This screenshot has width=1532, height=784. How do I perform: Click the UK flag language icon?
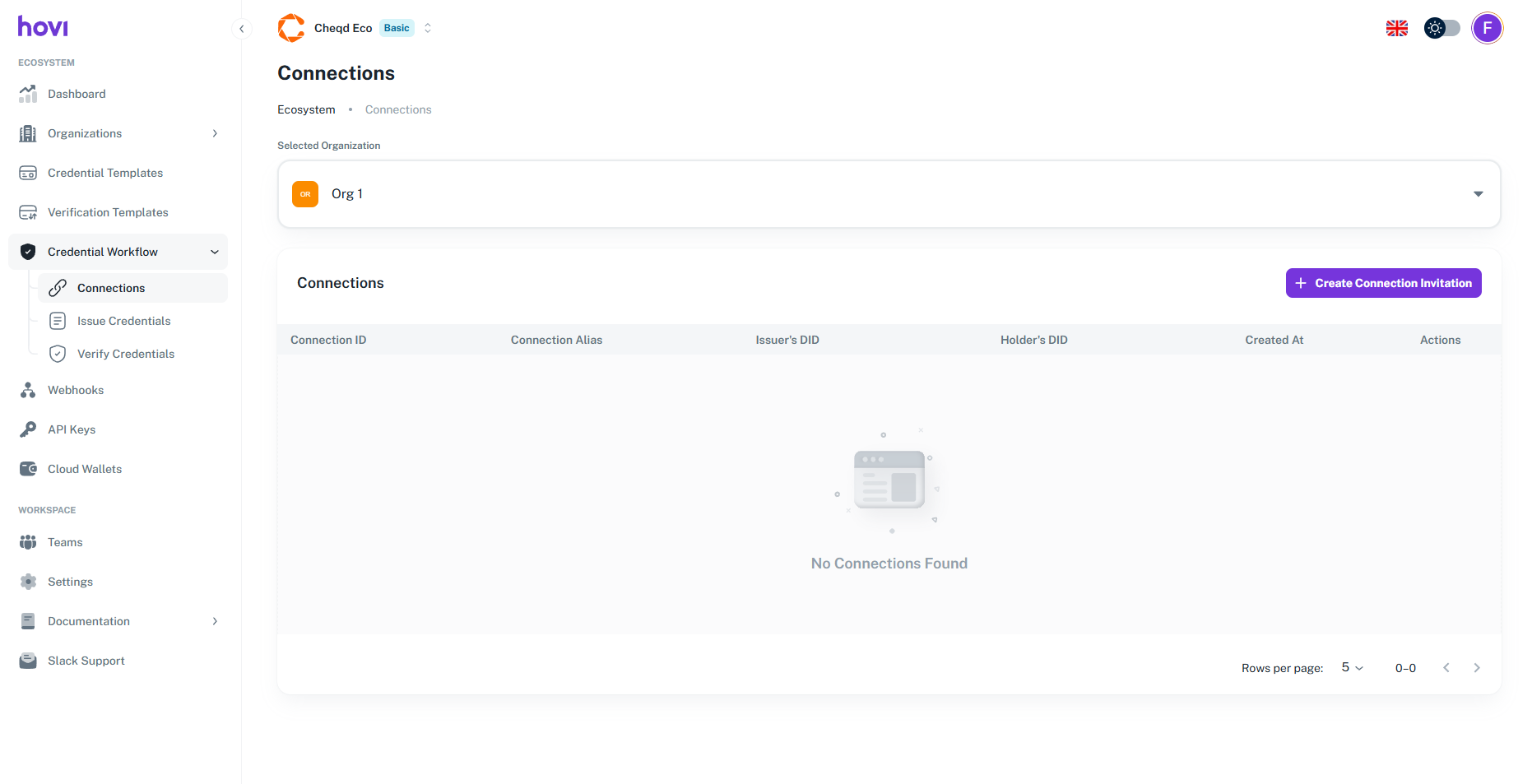click(x=1396, y=28)
